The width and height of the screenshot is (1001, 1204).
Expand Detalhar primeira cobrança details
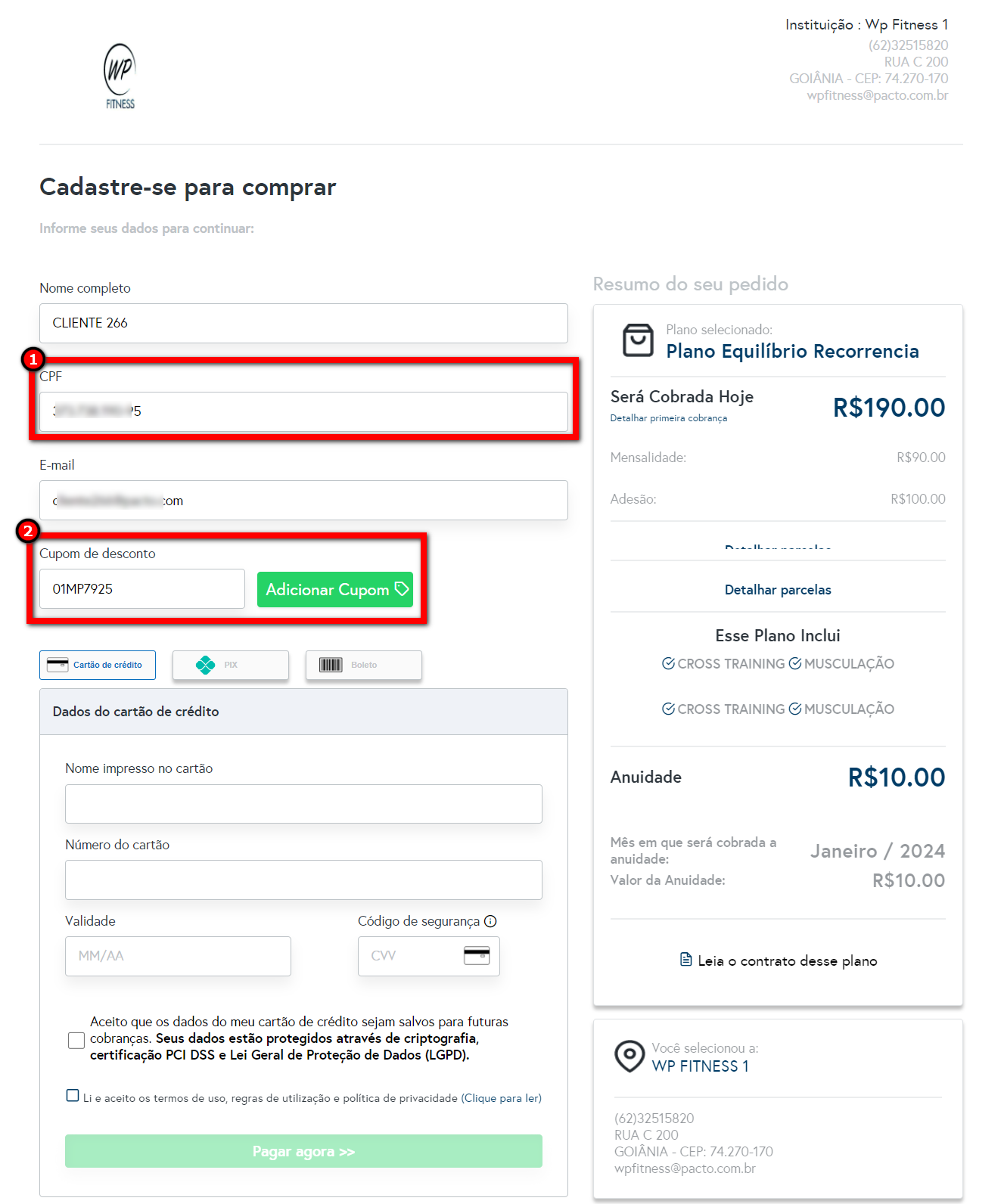[668, 418]
